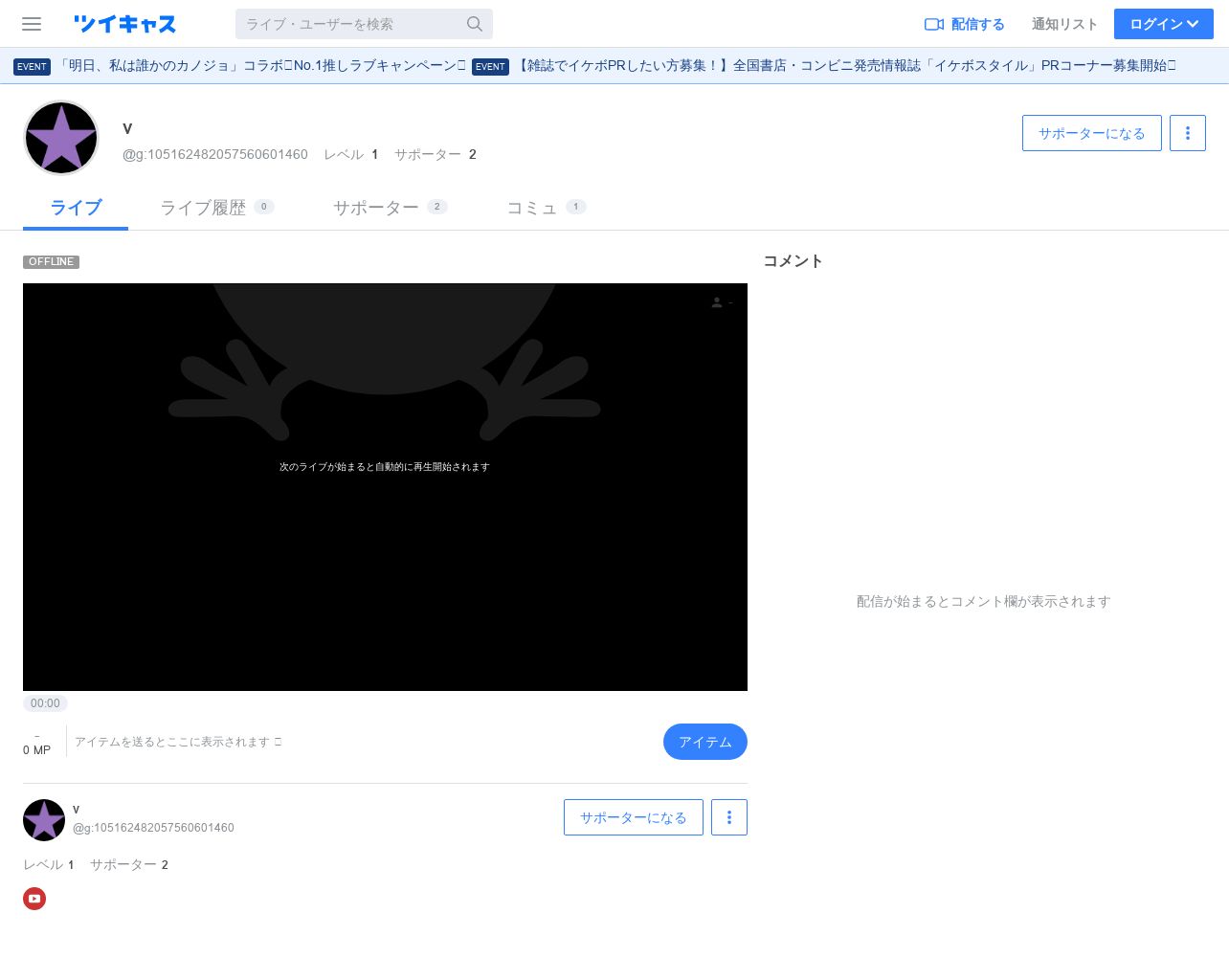Expand the ログイン dropdown button
This screenshot has height=980, width=1229.
[1163, 24]
